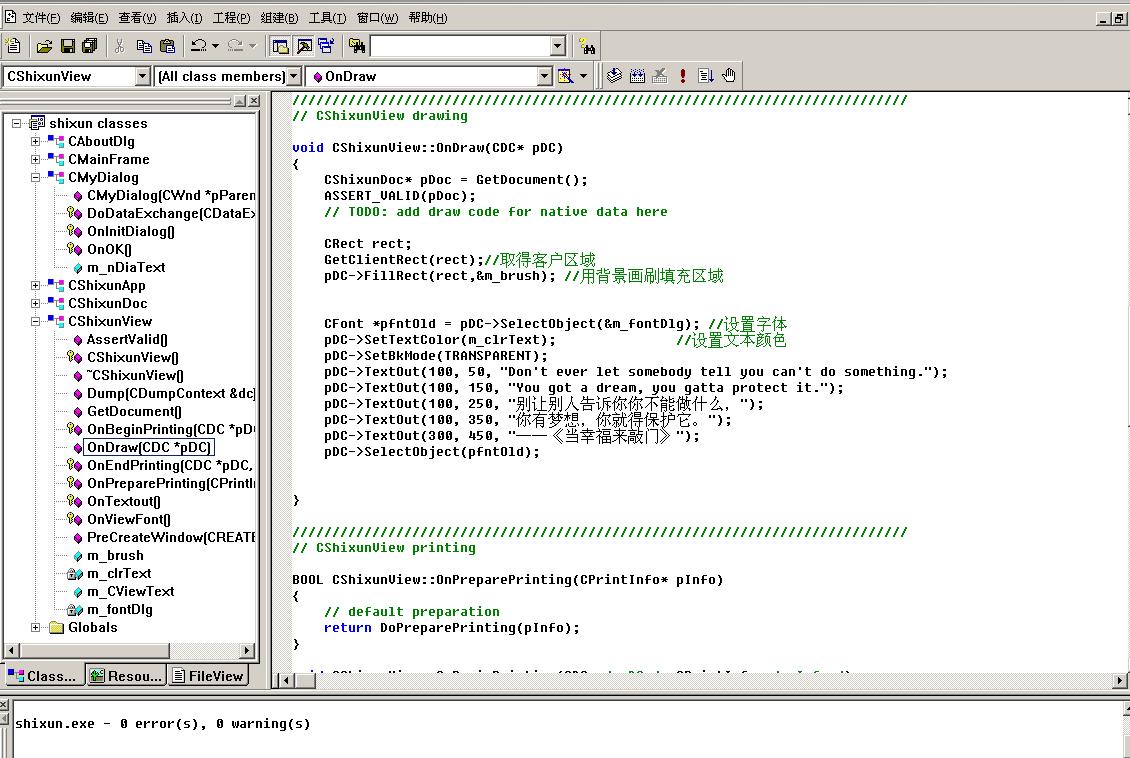Select GetDocument() in class tree
Viewport: 1130px width, 758px height.
click(x=134, y=411)
